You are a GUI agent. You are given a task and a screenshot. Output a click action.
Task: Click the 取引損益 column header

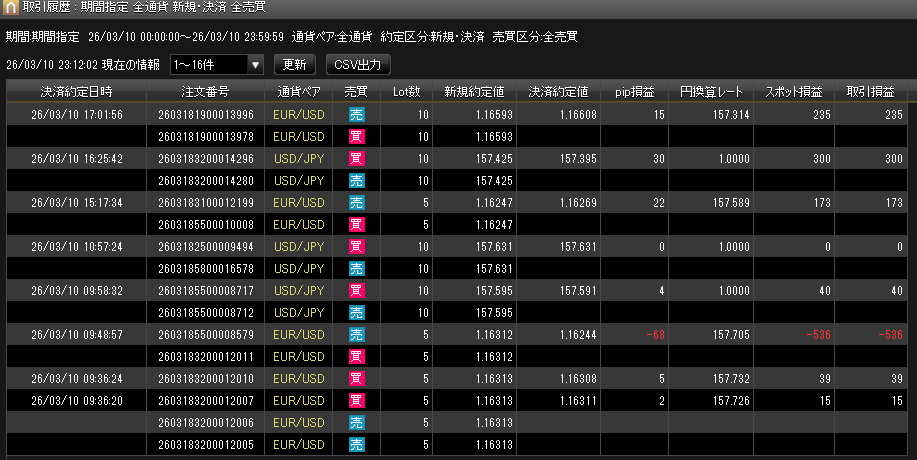pos(869,92)
